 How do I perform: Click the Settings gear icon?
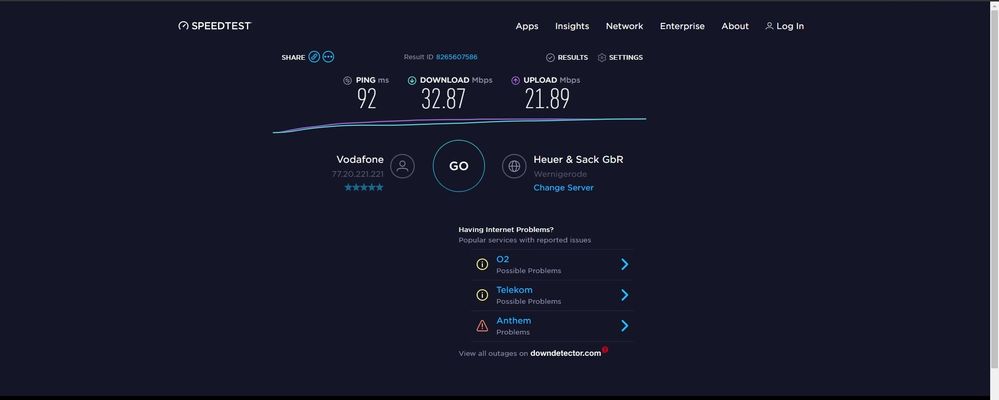point(602,57)
